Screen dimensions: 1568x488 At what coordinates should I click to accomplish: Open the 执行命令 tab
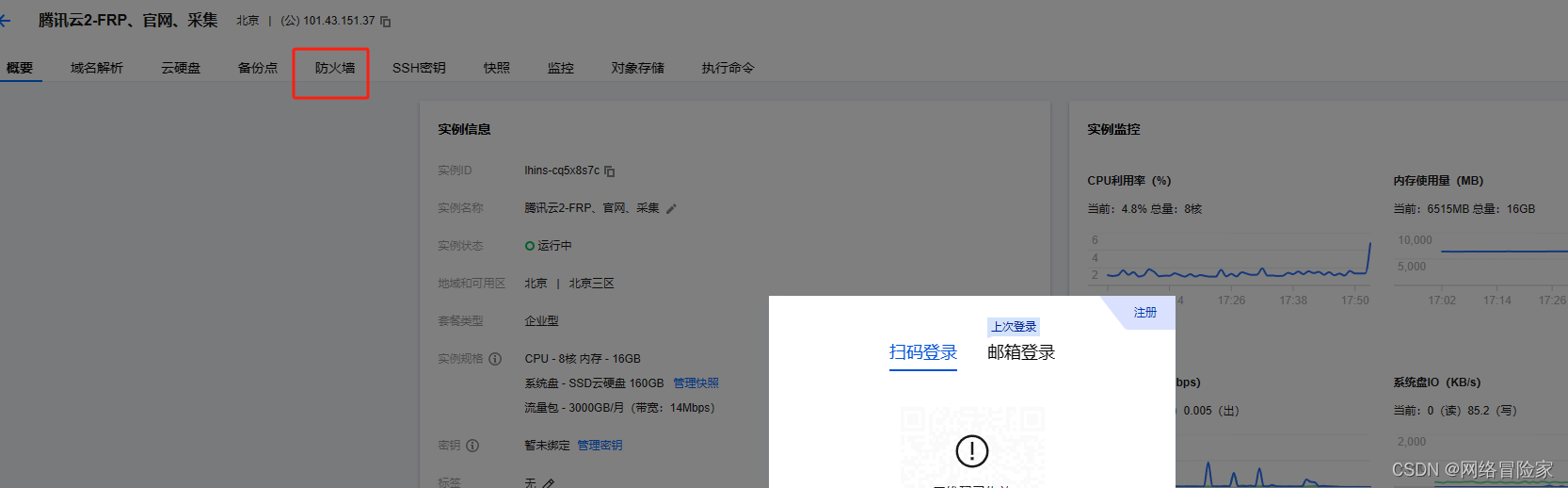[728, 68]
